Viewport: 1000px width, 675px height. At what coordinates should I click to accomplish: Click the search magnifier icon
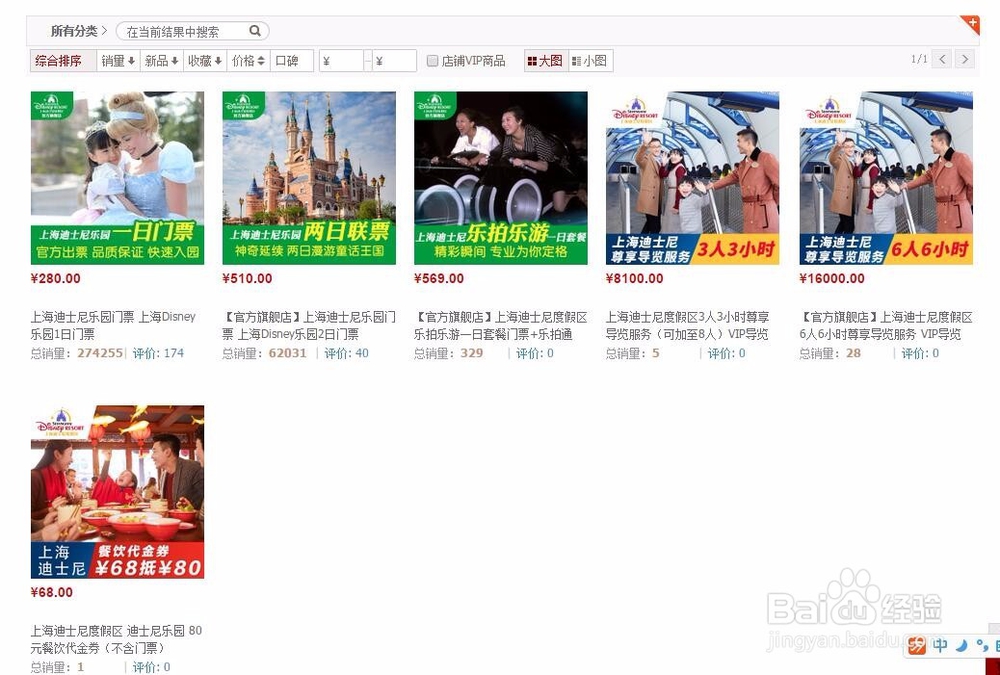click(255, 31)
